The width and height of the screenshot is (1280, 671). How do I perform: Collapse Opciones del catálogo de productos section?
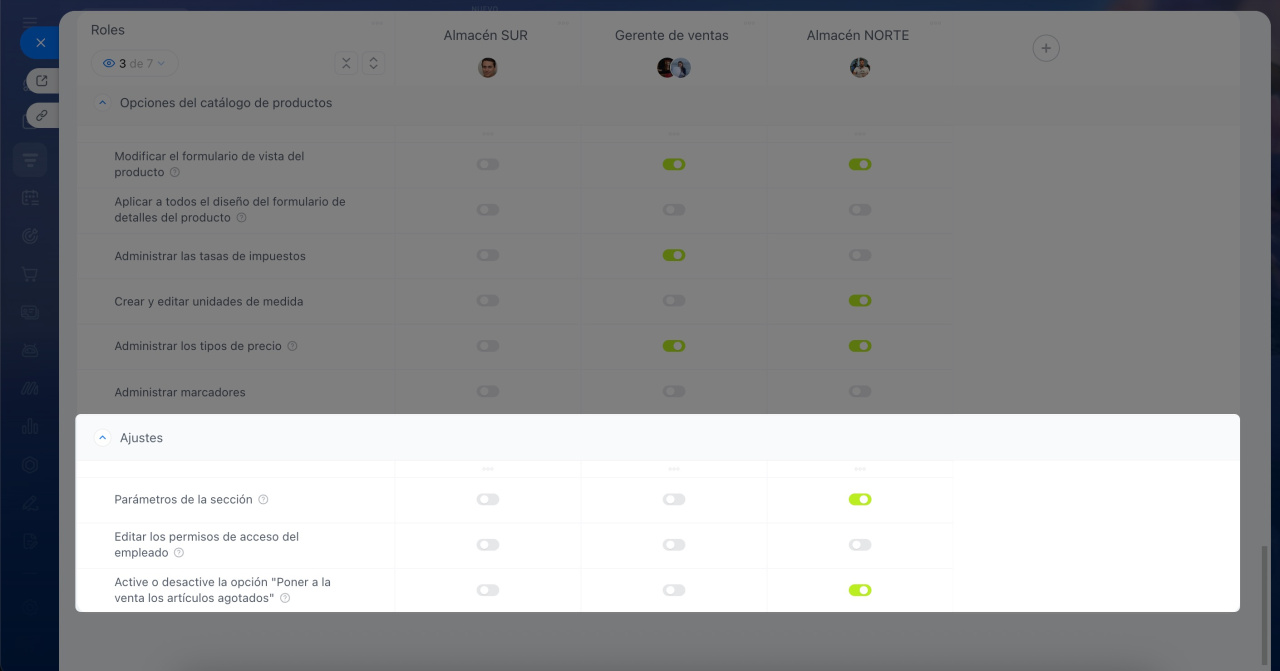(x=102, y=103)
